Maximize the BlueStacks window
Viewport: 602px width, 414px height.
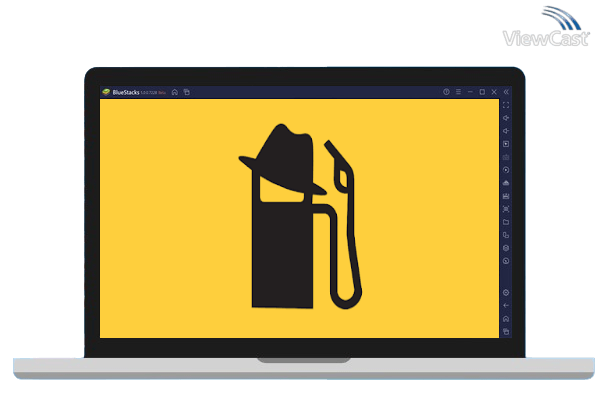(x=482, y=92)
